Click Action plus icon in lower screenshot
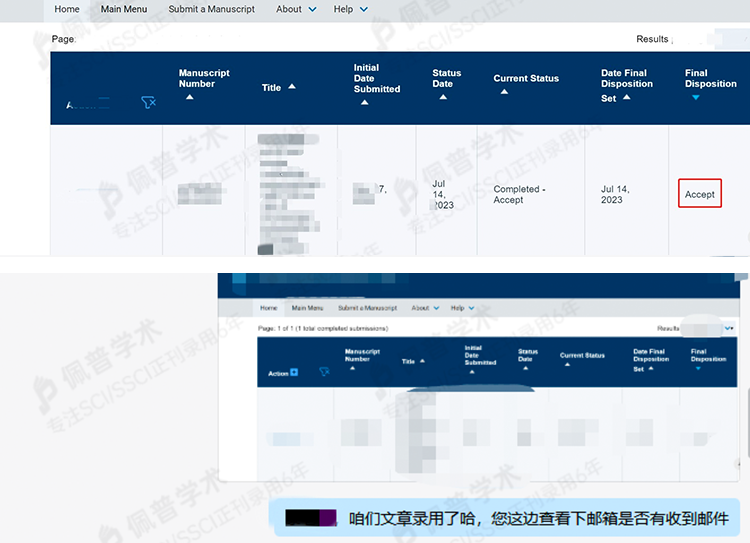The width and height of the screenshot is (750, 543). tap(293, 372)
